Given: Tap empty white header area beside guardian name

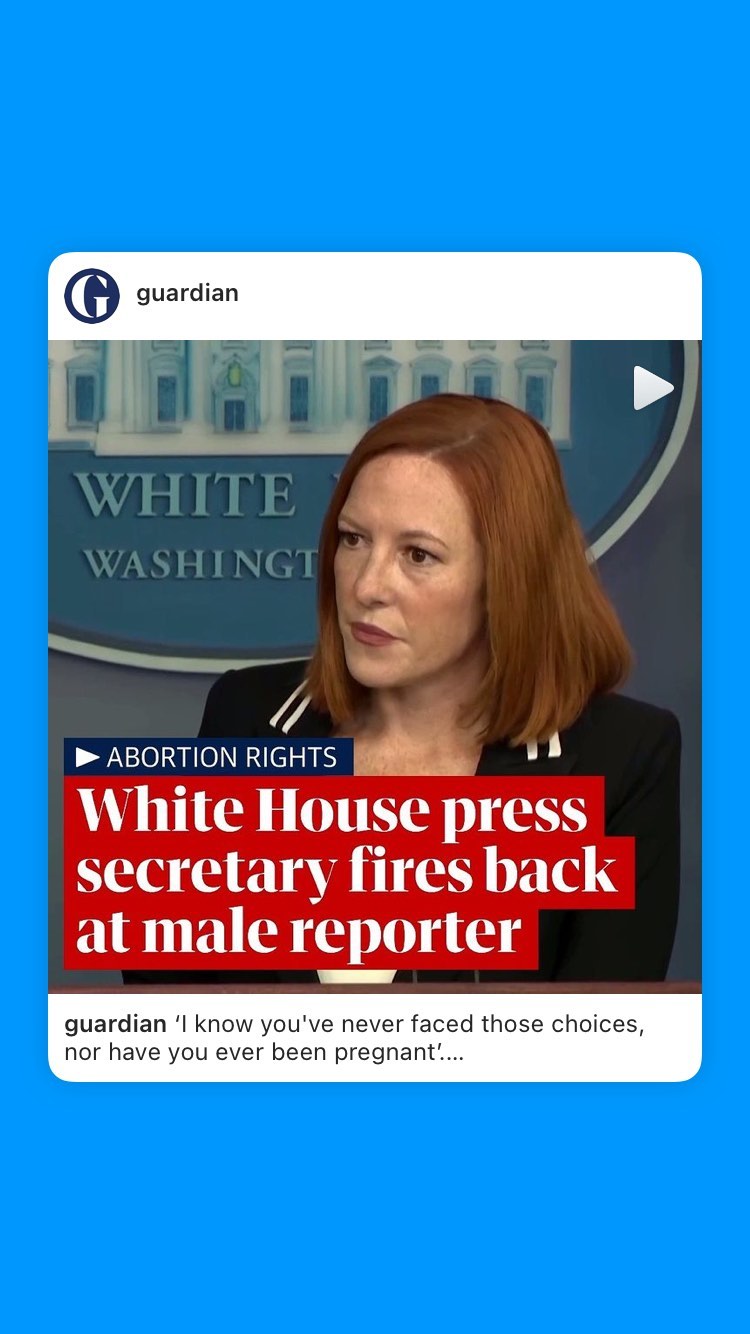Looking at the screenshot, I should [x=470, y=295].
